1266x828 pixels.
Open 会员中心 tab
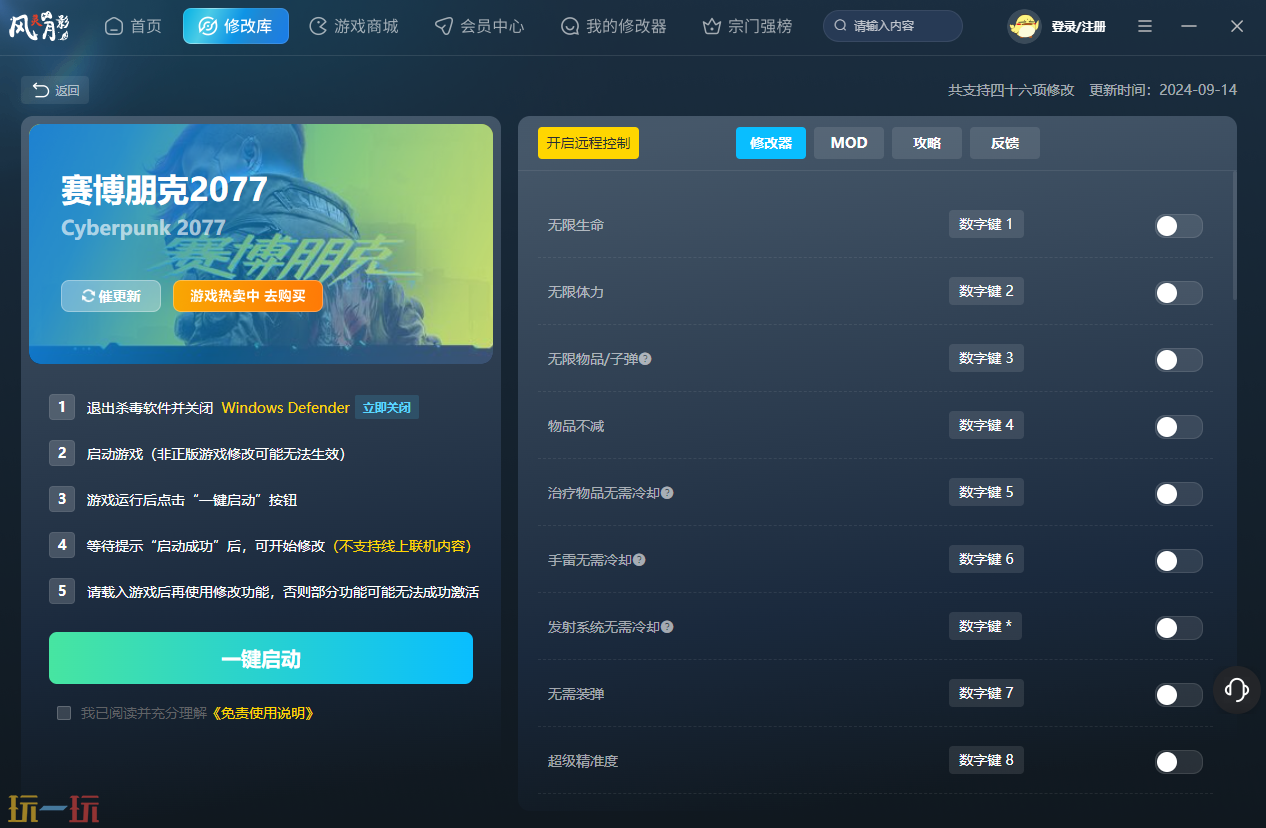click(x=479, y=26)
